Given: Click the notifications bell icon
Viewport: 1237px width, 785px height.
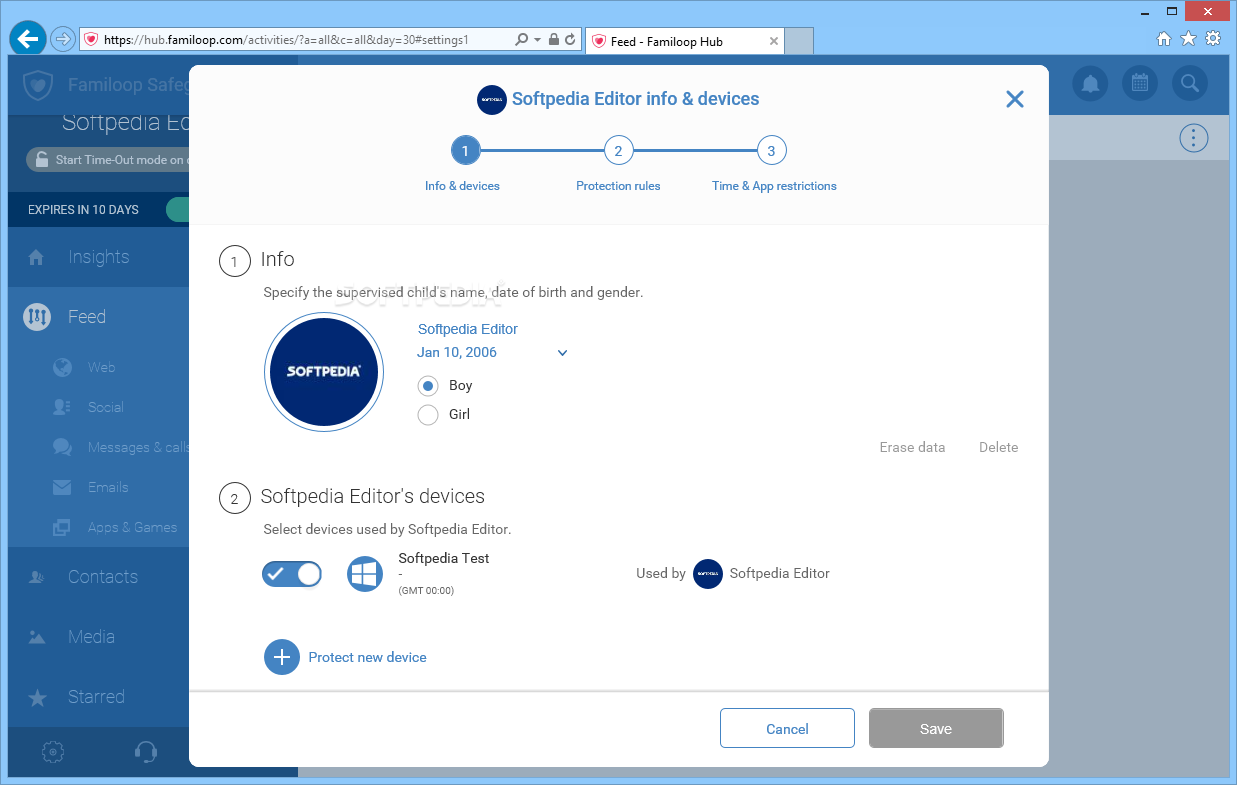Looking at the screenshot, I should [x=1090, y=84].
